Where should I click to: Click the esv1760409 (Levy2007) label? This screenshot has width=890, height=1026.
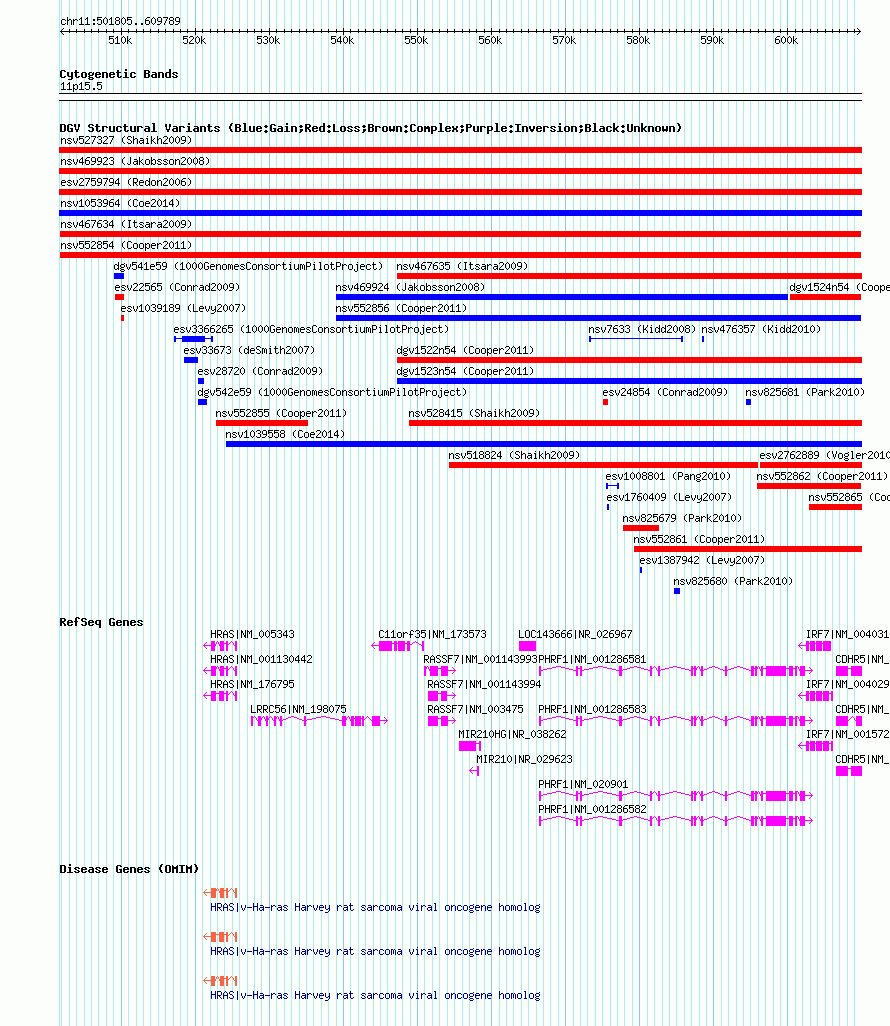[669, 497]
